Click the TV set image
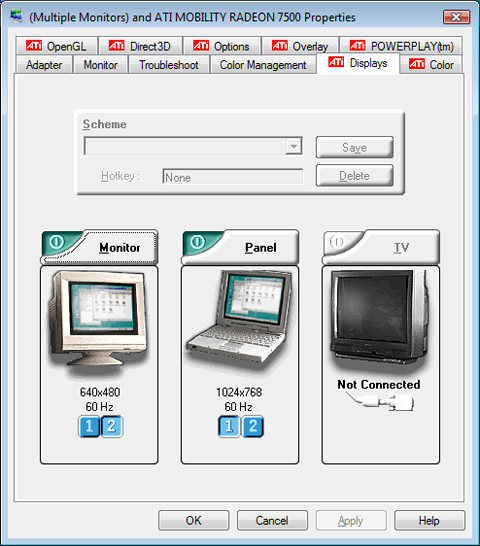 [x=380, y=319]
